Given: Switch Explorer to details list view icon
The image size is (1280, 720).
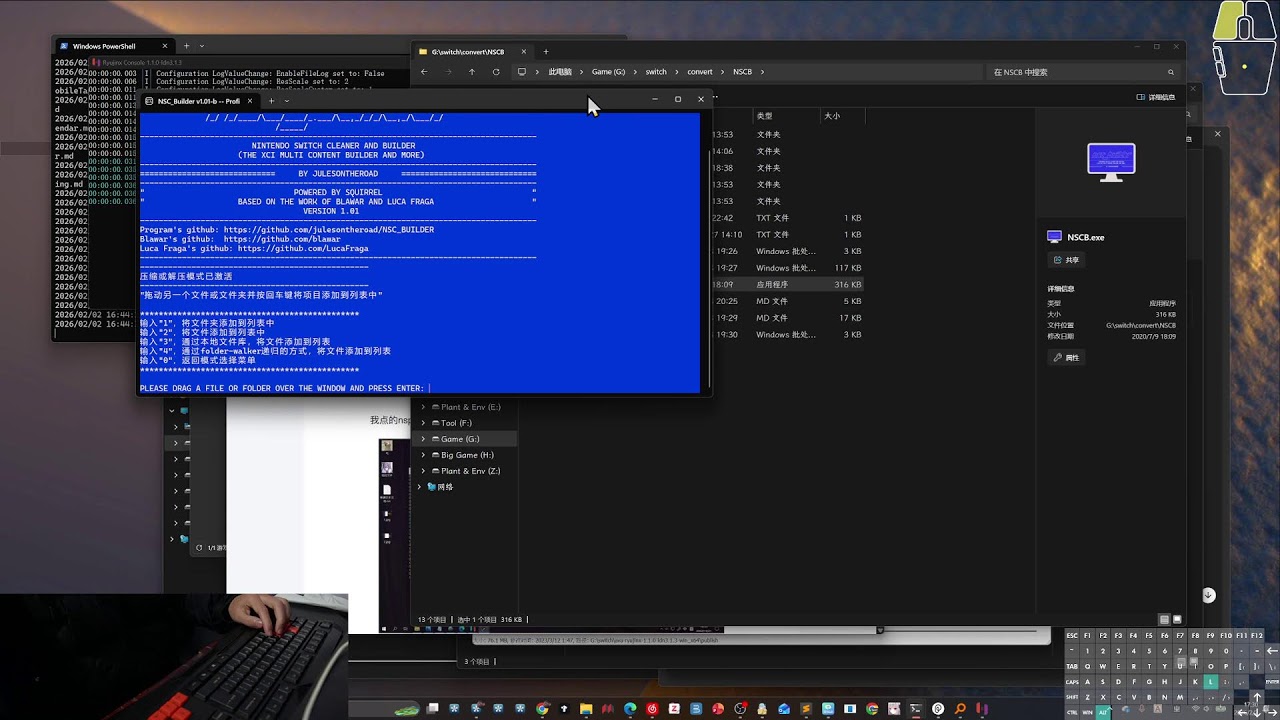Looking at the screenshot, I should pyautogui.click(x=1165, y=620).
